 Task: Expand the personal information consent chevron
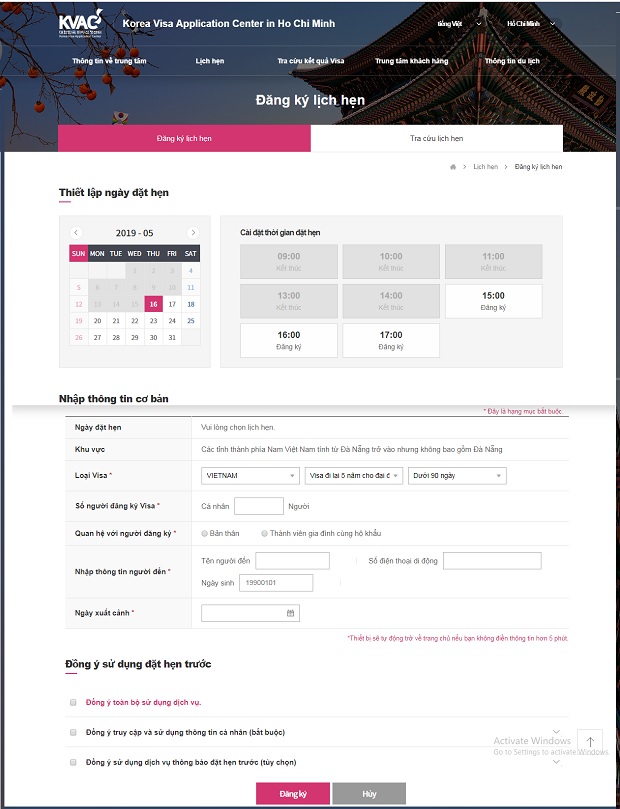[x=556, y=732]
